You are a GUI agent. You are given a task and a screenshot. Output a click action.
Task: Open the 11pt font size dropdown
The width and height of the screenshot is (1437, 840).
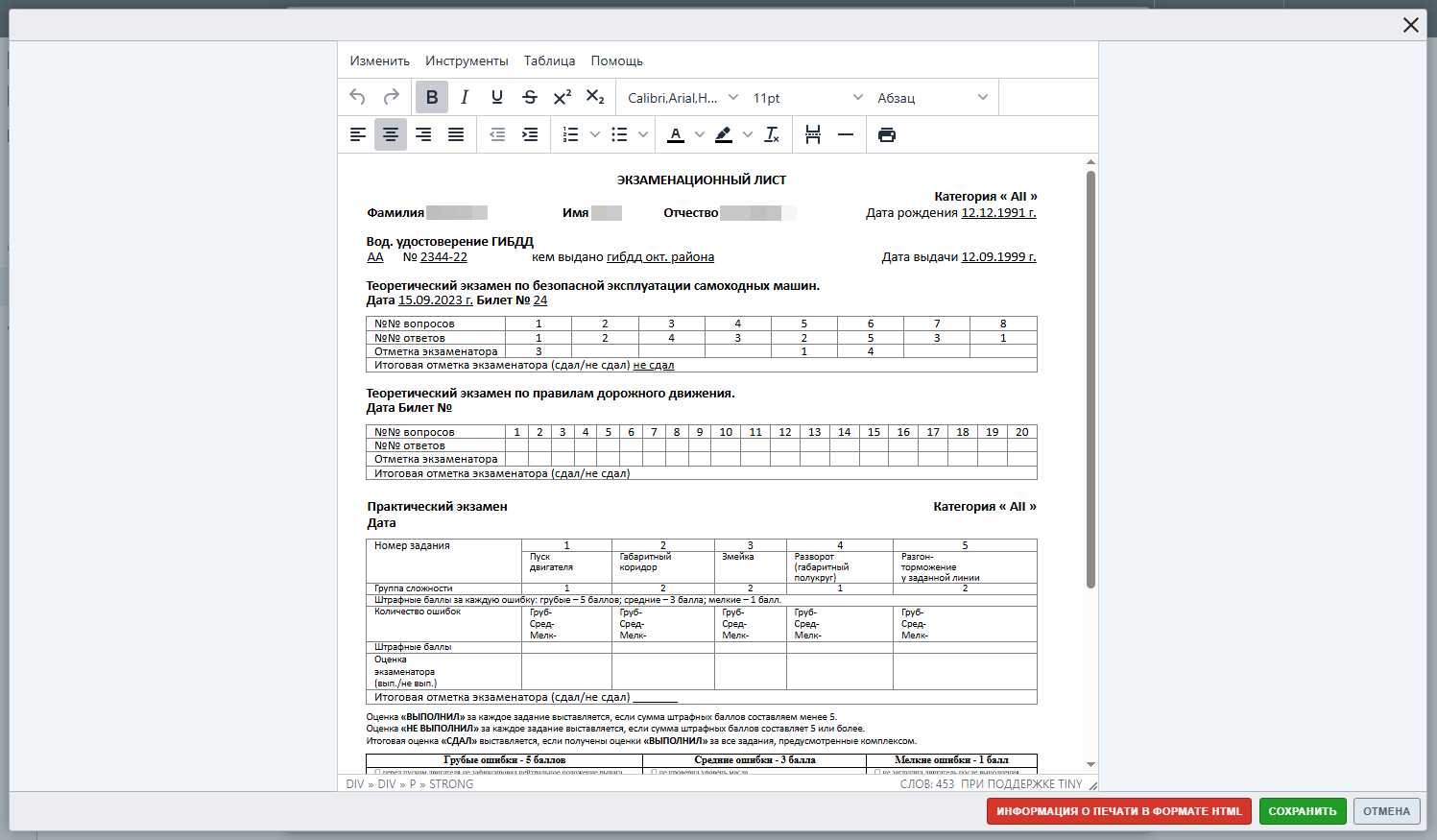807,98
